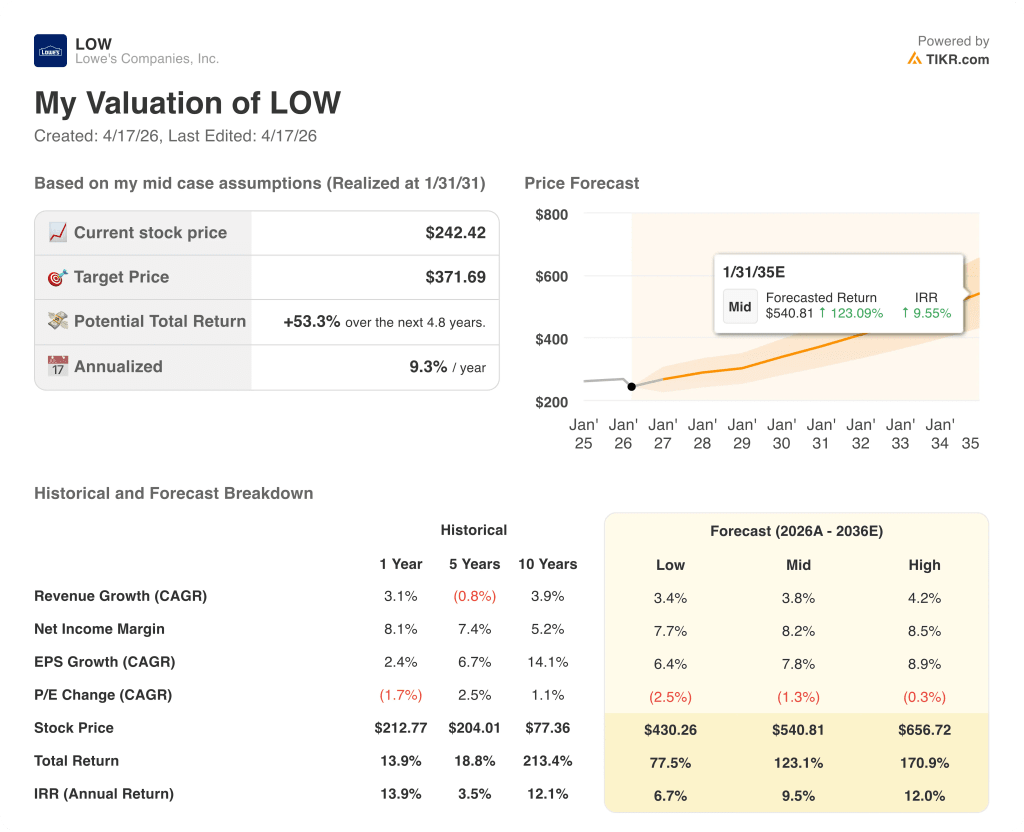Select the High column in the Forecast table
1024x832 pixels.
point(925,565)
